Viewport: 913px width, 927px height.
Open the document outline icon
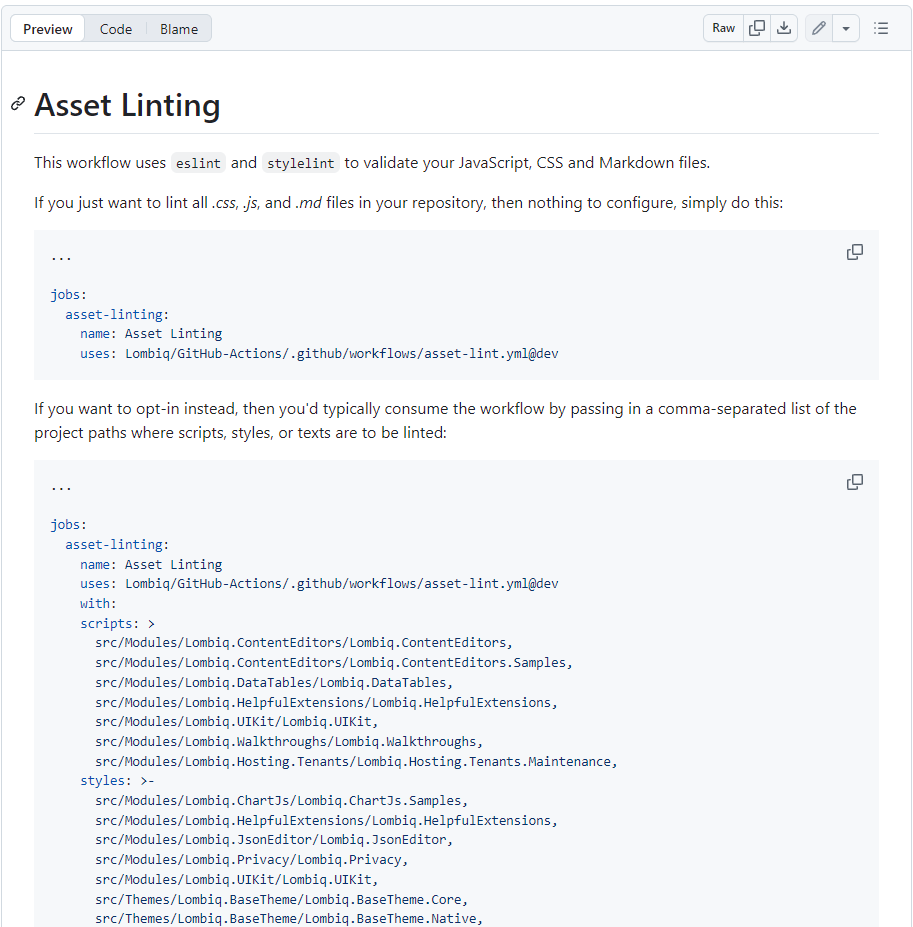pyautogui.click(x=881, y=28)
